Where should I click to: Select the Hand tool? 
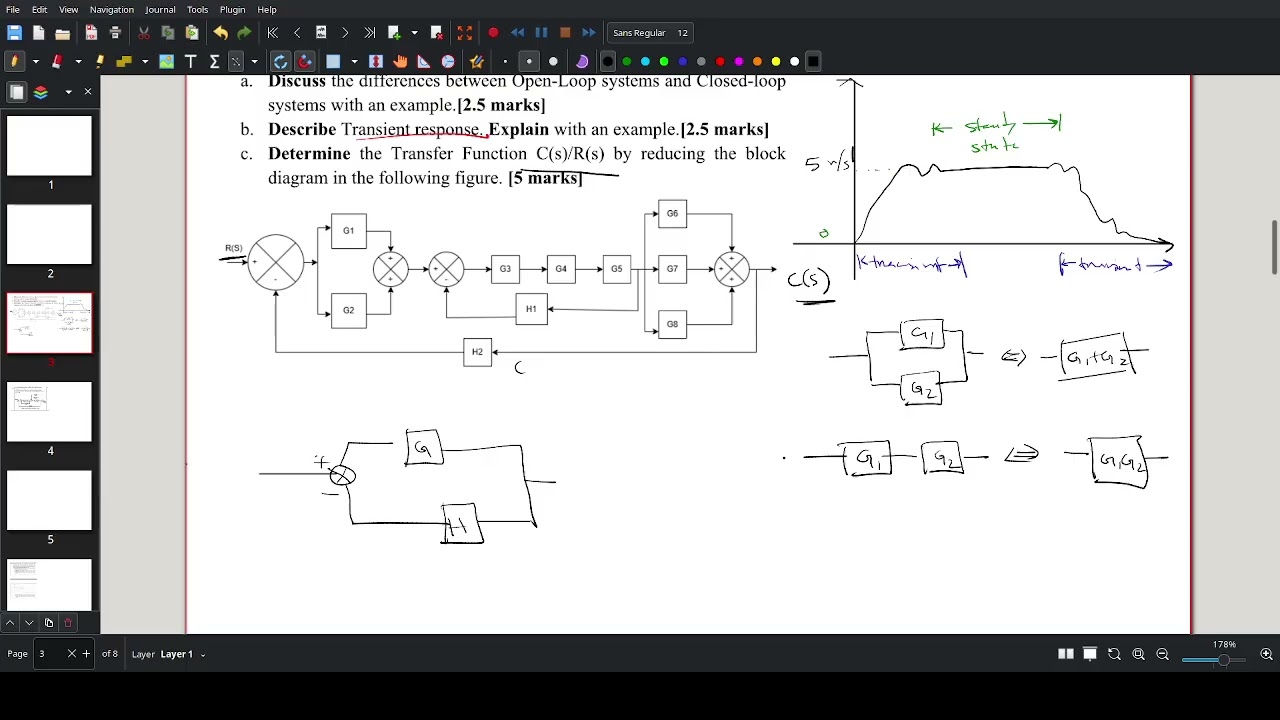400,61
